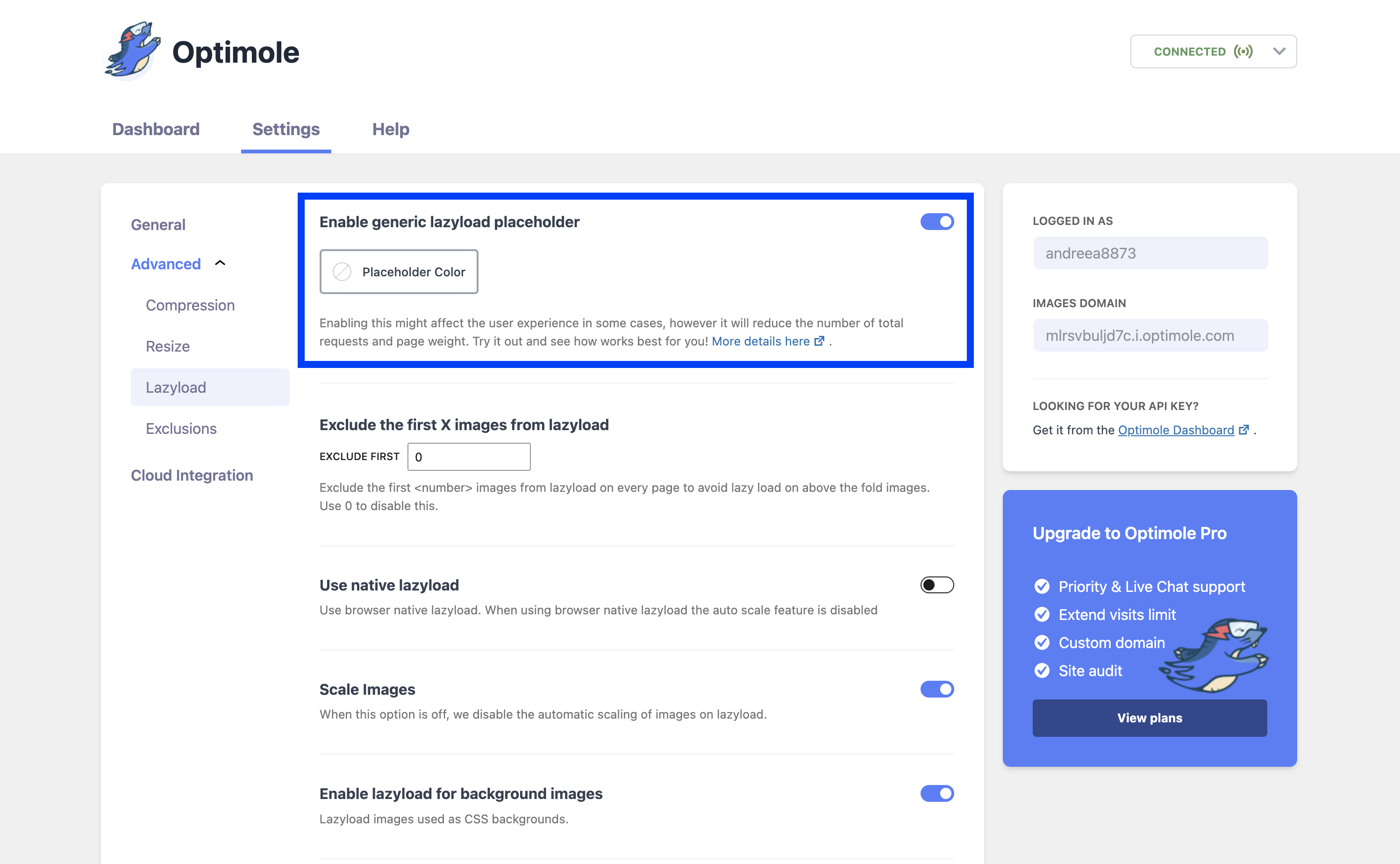Open the Optimole Dashboard link
1400x864 pixels.
click(x=1175, y=430)
